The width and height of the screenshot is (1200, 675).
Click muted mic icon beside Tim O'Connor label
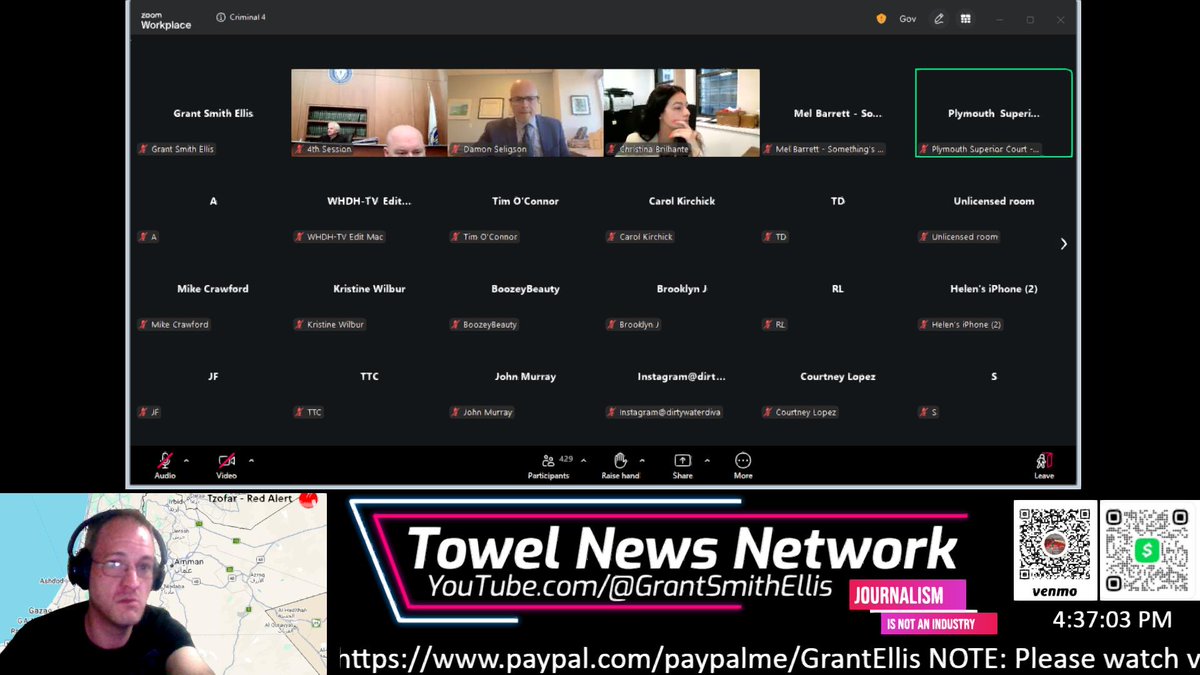coord(455,237)
